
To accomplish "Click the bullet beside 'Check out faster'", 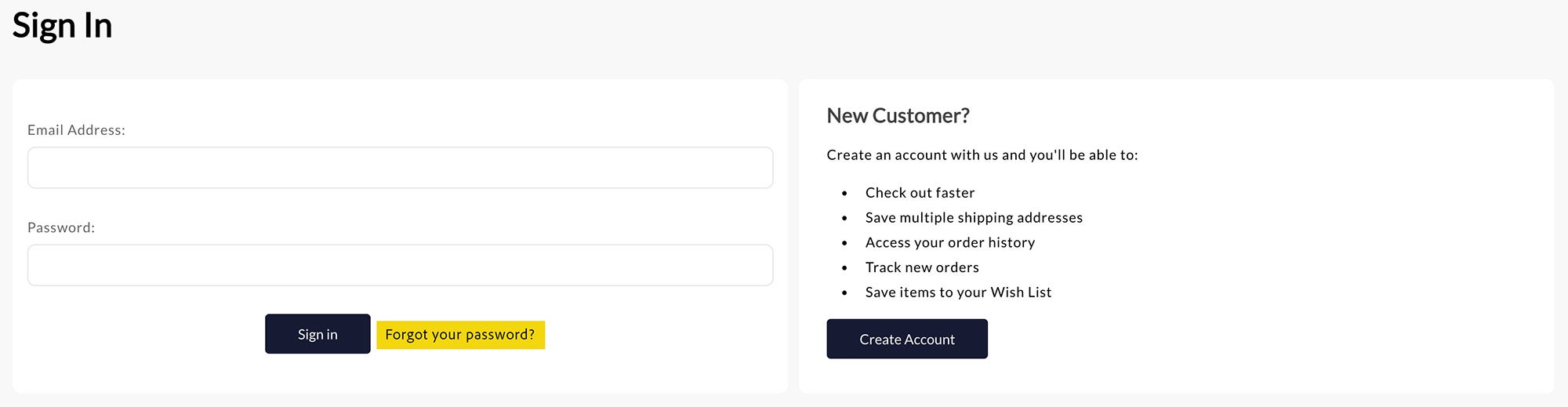I will point(844,193).
